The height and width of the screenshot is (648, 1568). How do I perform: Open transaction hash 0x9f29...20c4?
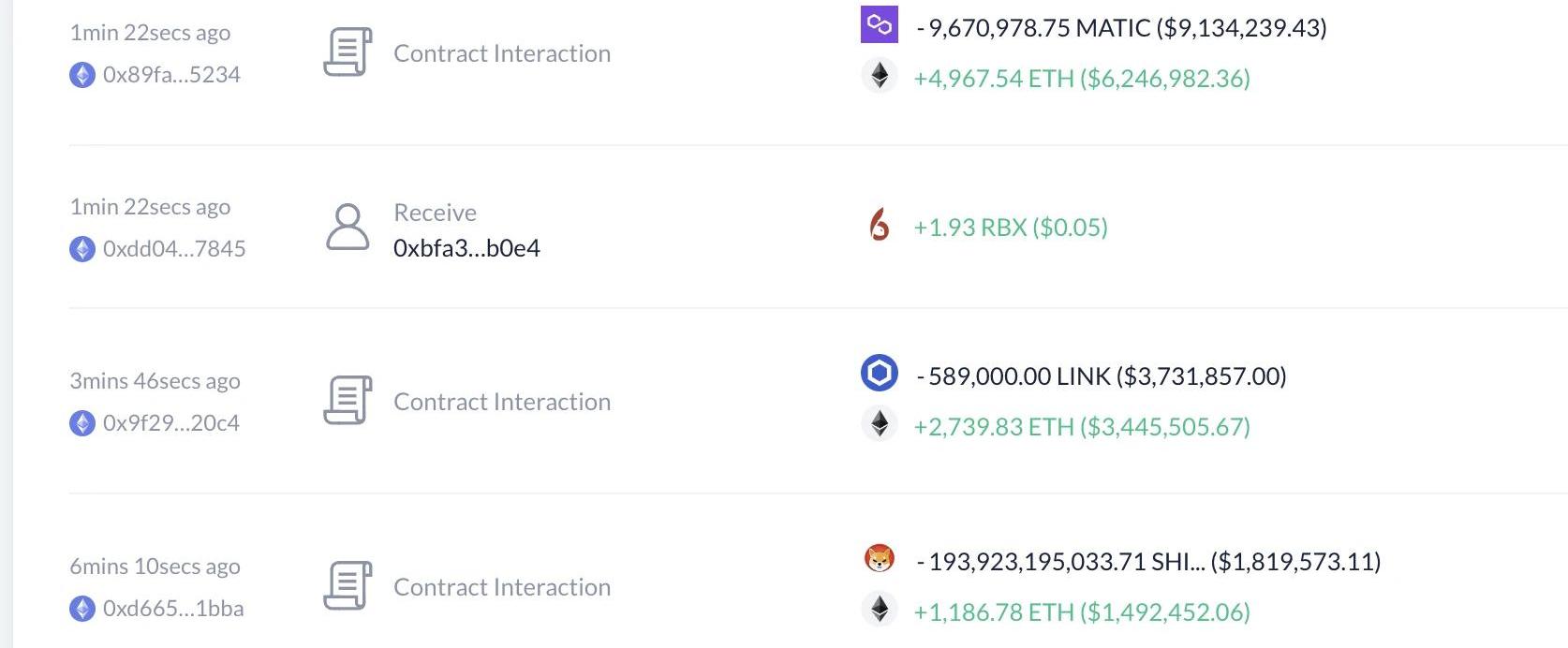click(x=171, y=423)
